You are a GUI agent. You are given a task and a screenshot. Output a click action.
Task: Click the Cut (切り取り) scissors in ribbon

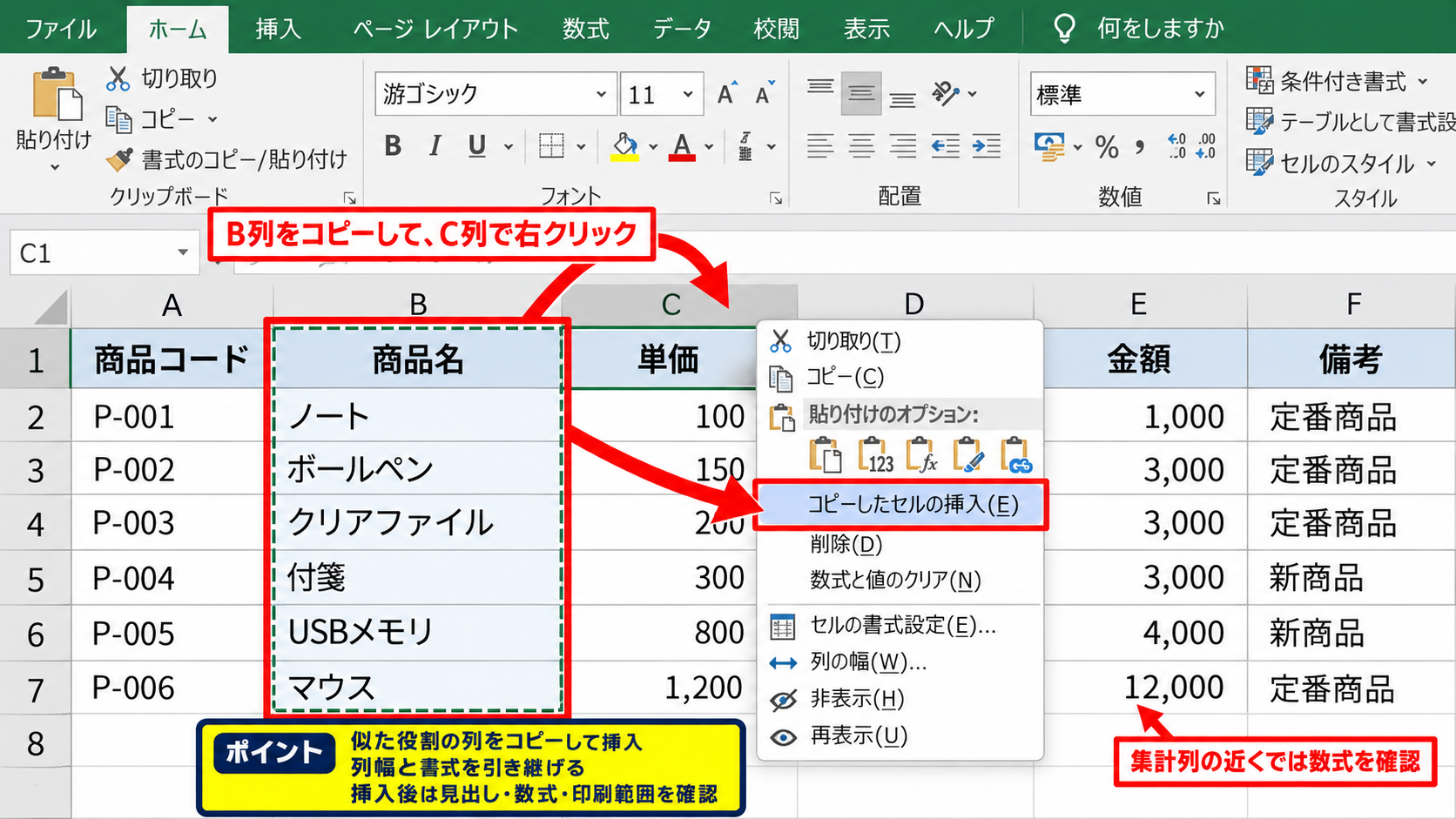click(118, 78)
